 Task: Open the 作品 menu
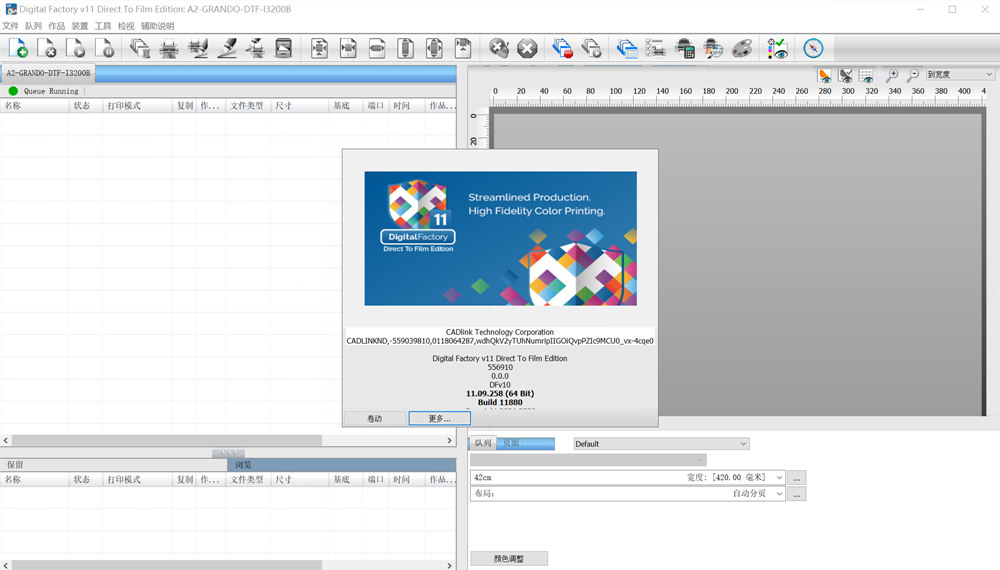(57, 26)
